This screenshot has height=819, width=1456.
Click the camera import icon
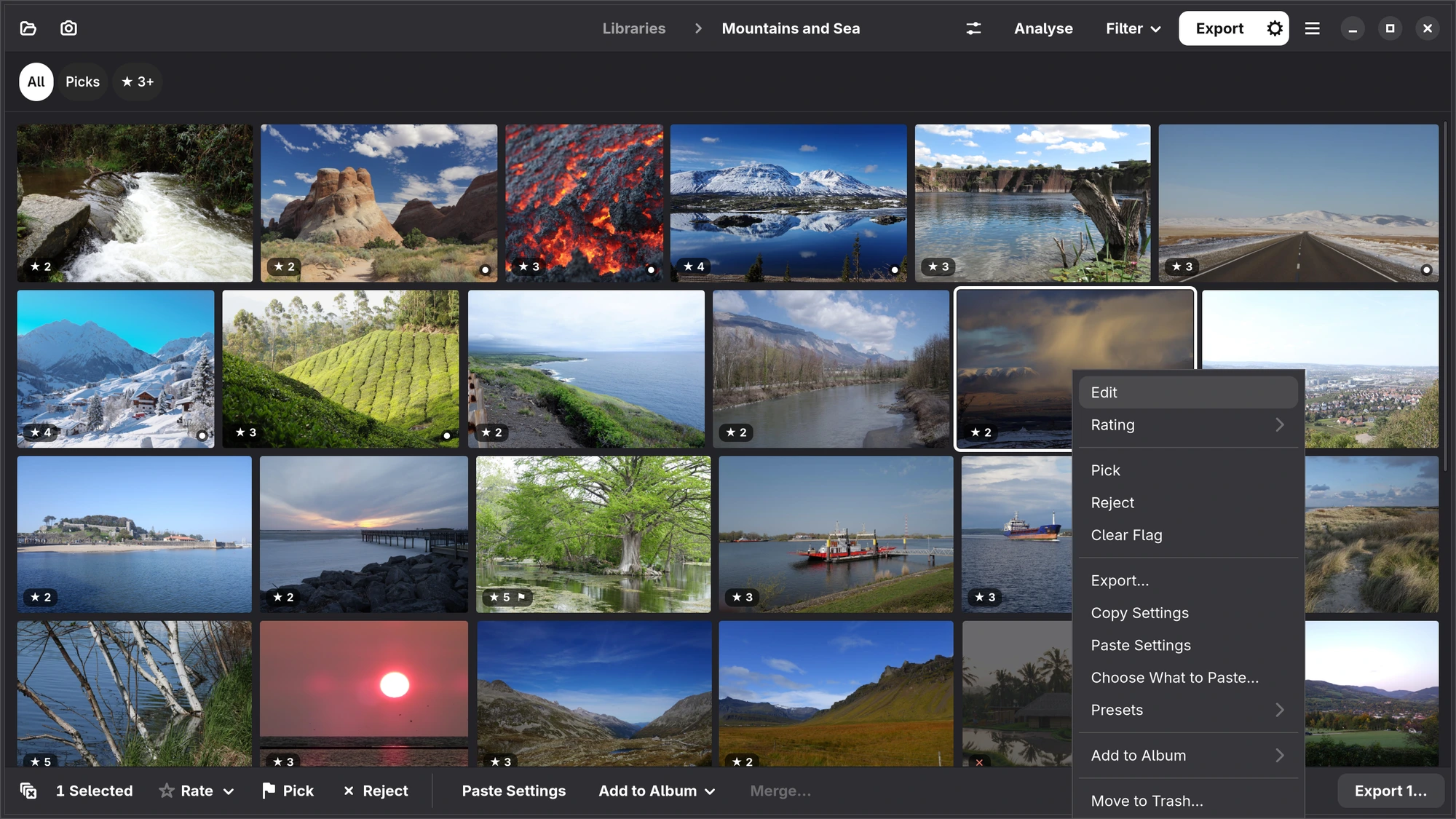(68, 28)
